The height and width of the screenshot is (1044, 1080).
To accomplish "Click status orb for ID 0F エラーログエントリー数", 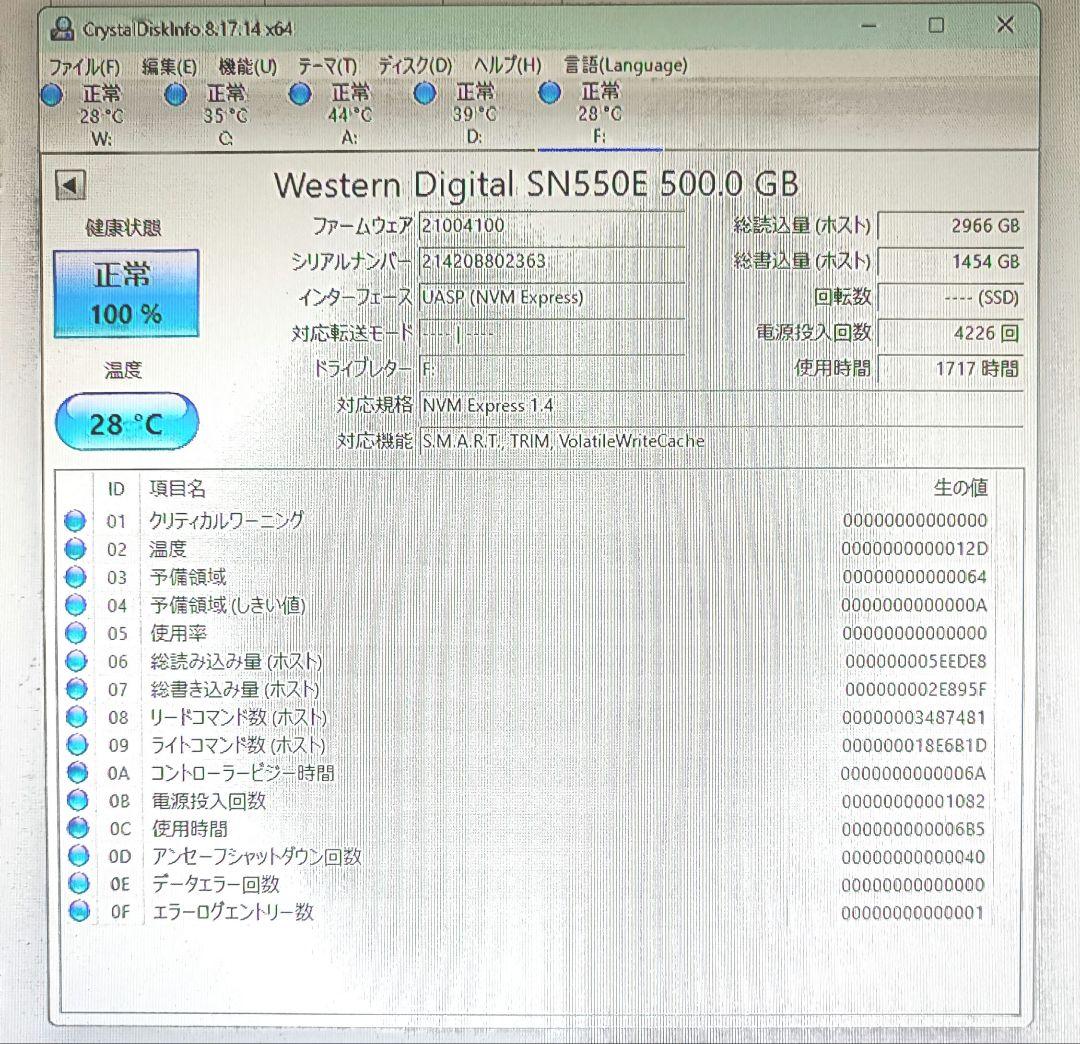I will [79, 911].
